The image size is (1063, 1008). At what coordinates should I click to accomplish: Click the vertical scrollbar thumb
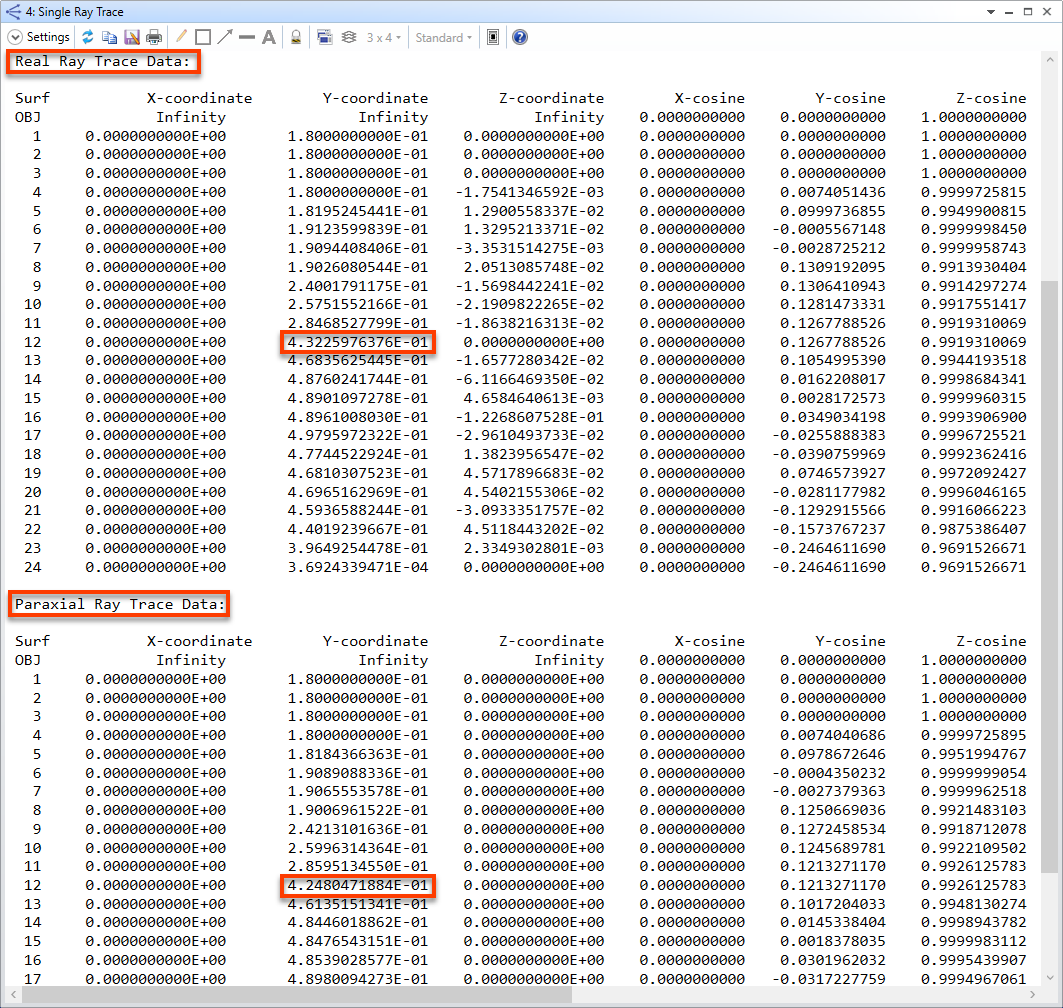tap(1049, 576)
